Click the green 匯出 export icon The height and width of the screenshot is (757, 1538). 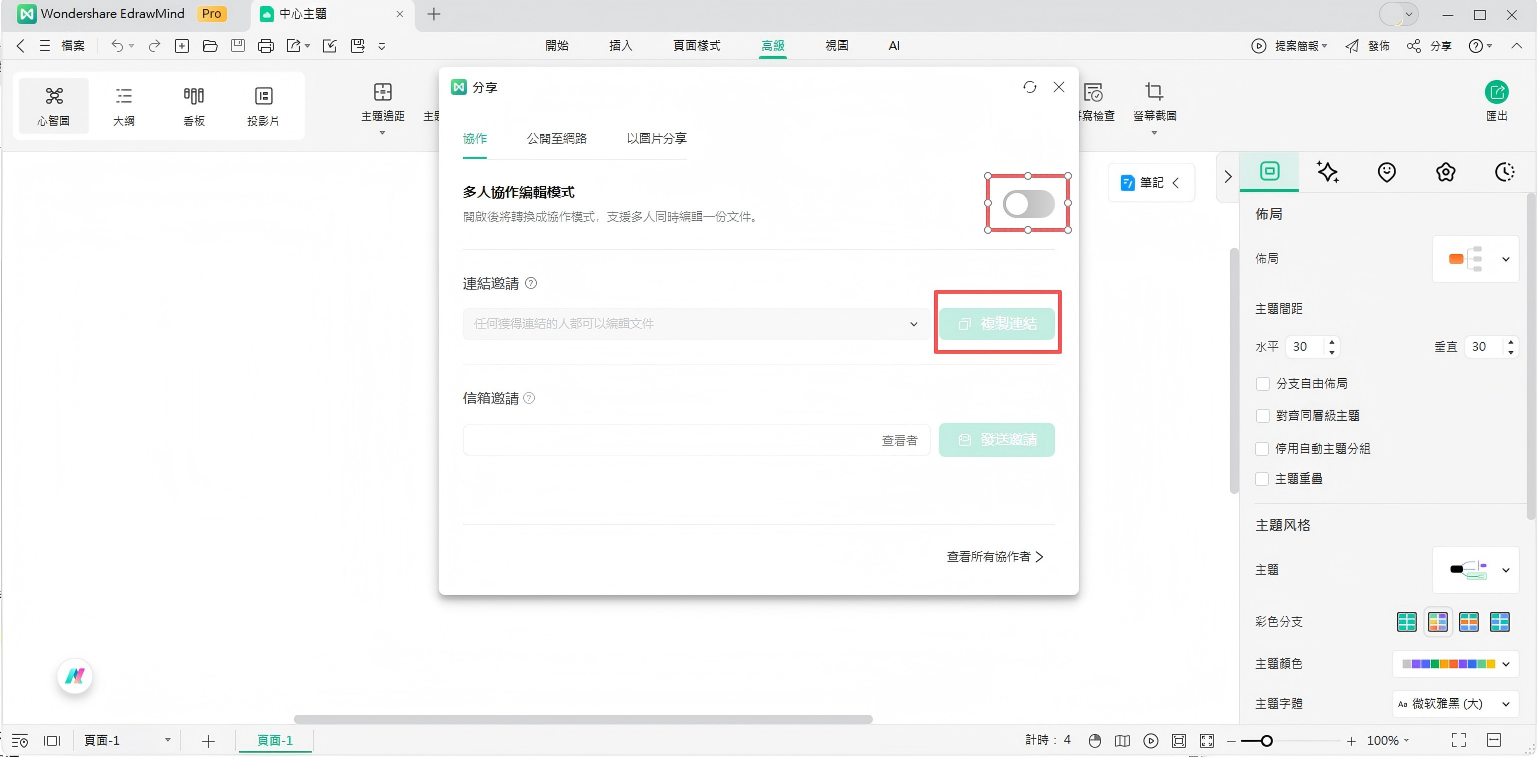tap(1496, 93)
